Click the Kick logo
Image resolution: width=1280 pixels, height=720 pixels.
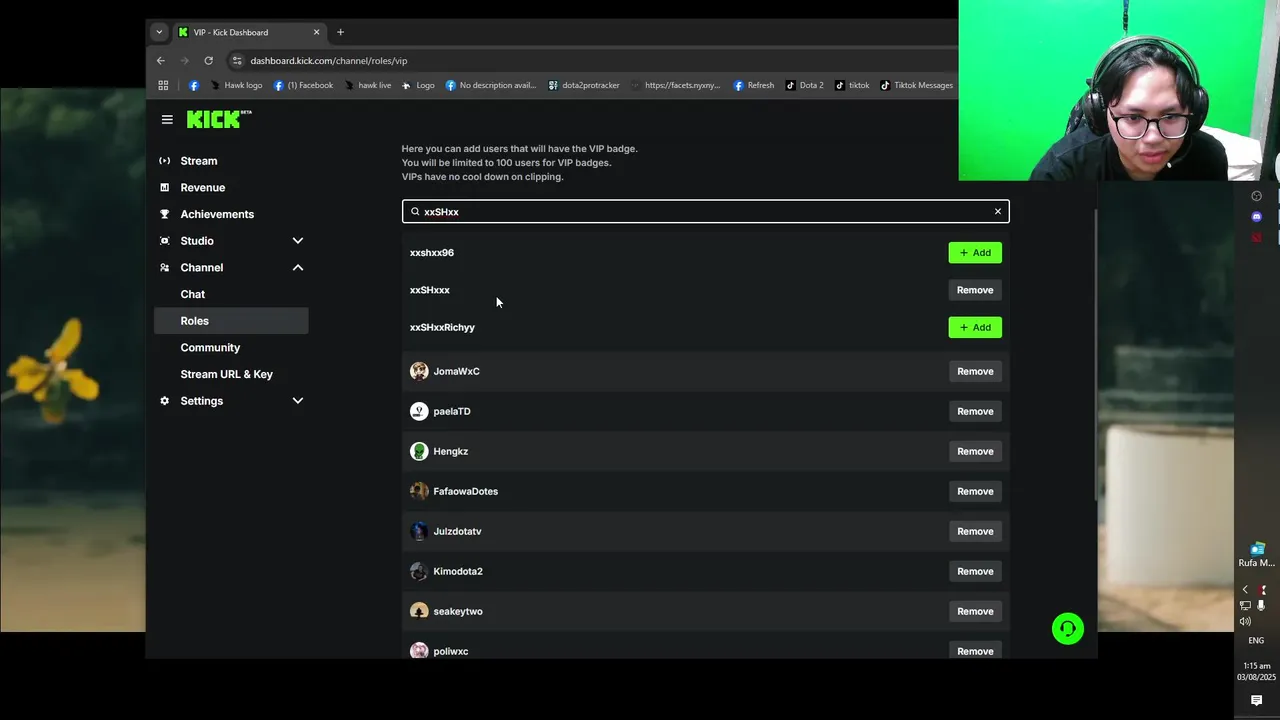coord(219,119)
